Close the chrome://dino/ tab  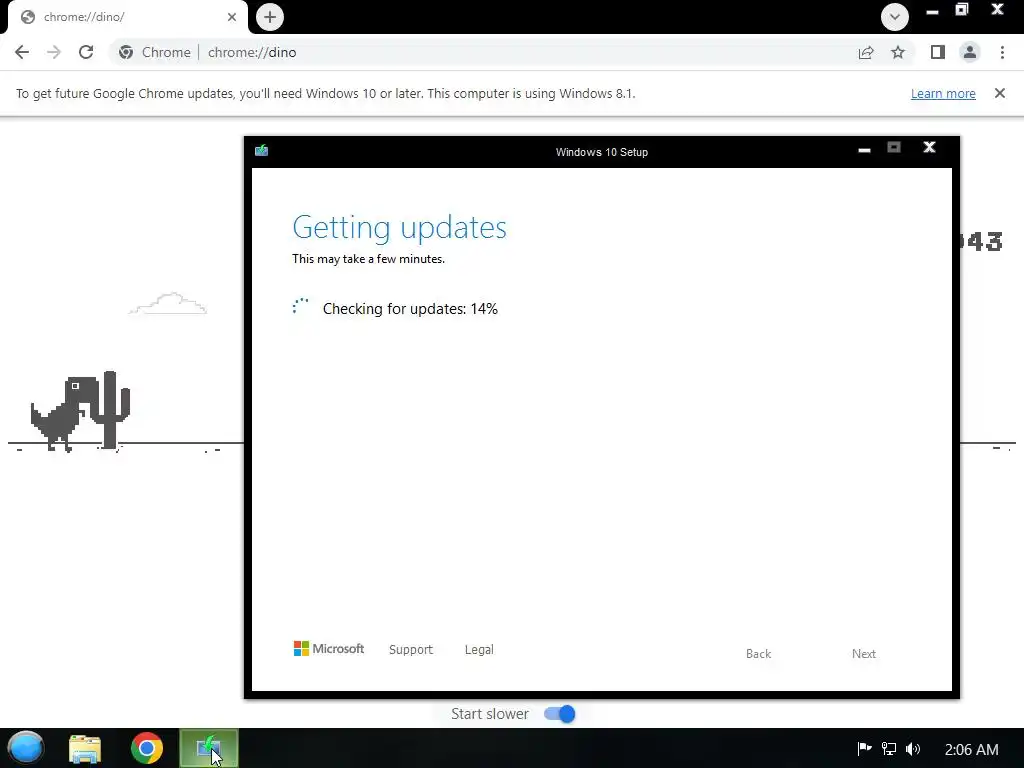coord(232,17)
